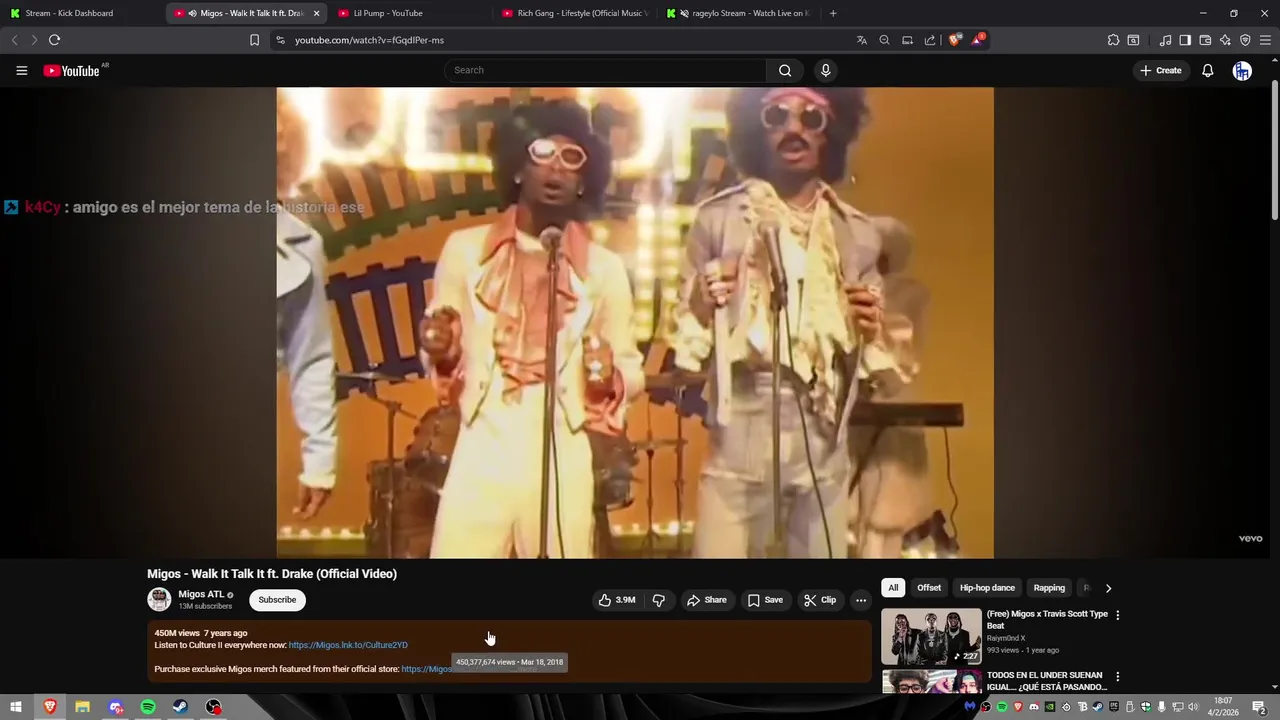
Task: Open Migos ATL channel name
Action: [x=201, y=594]
